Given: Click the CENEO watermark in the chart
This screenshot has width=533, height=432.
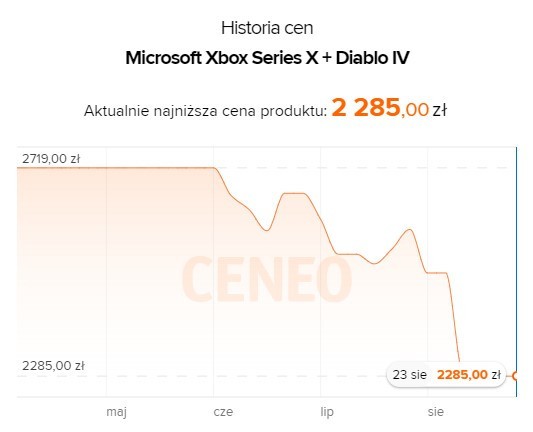Looking at the screenshot, I should pos(267,279).
